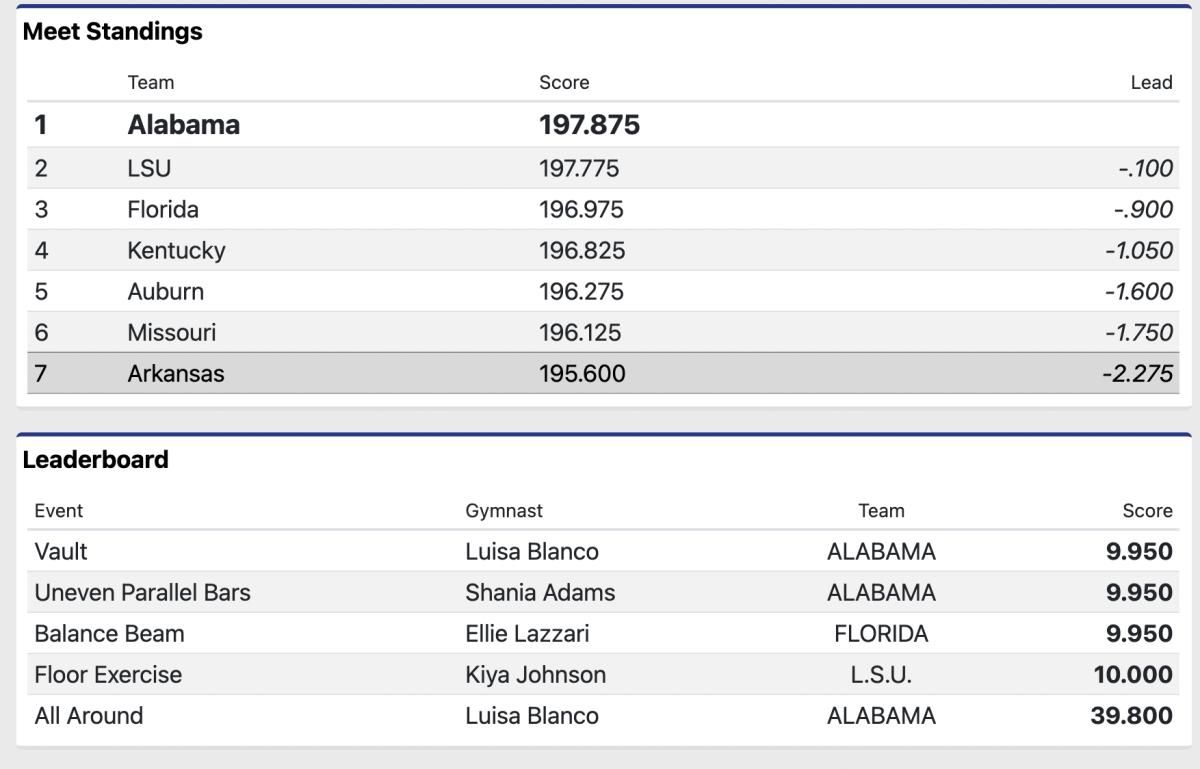Click the Lead column header
Image resolution: width=1200 pixels, height=769 pixels.
(1151, 83)
